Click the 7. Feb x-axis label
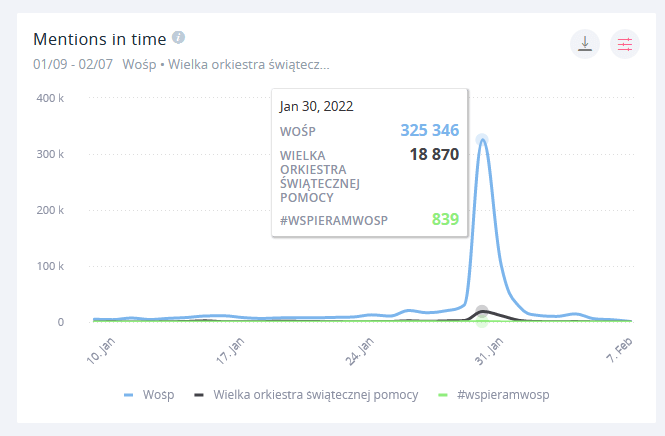Image resolution: width=665 pixels, height=436 pixels. [x=618, y=351]
